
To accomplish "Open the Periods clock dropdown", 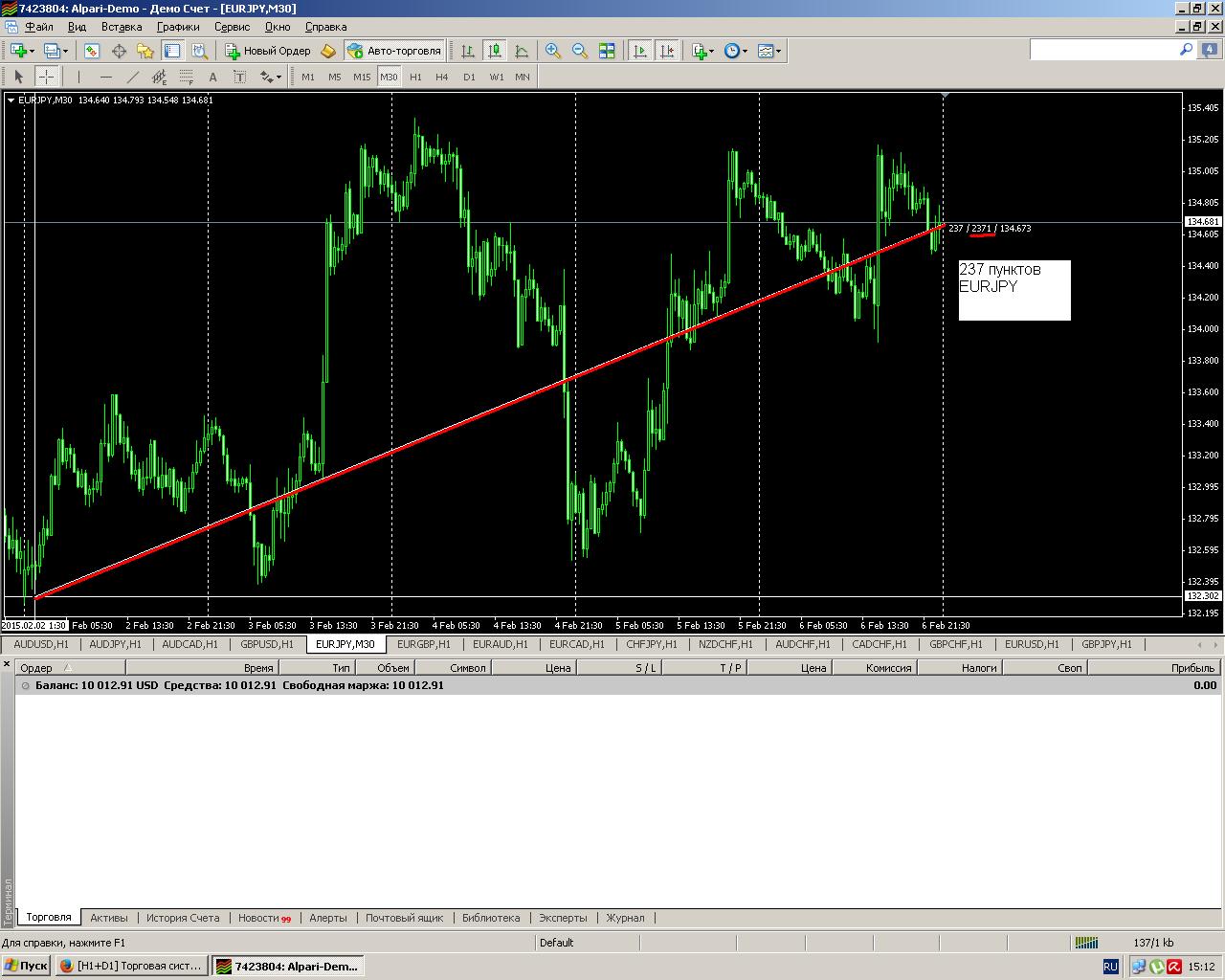I will coord(735,51).
